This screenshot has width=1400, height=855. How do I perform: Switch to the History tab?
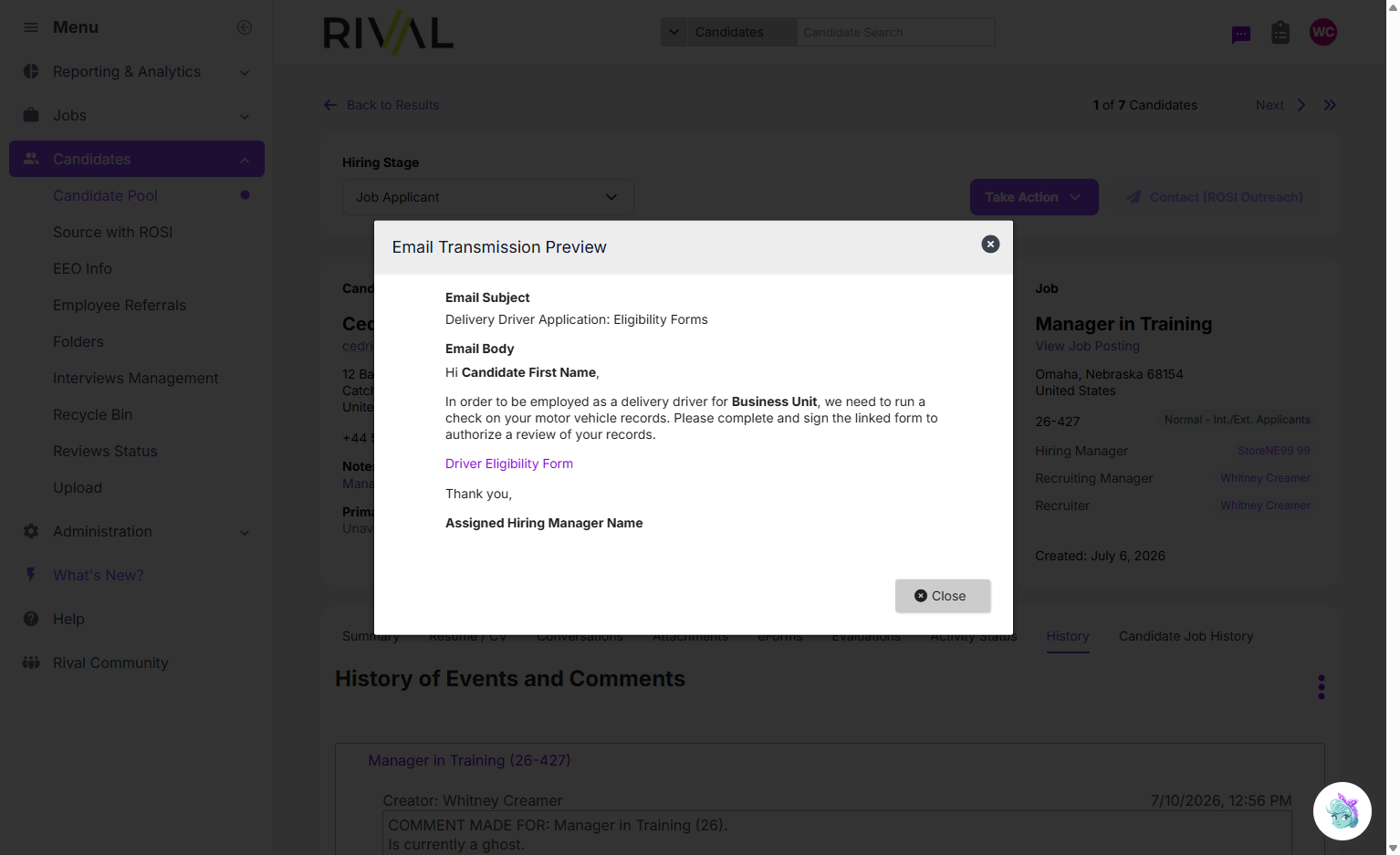pyautogui.click(x=1068, y=636)
